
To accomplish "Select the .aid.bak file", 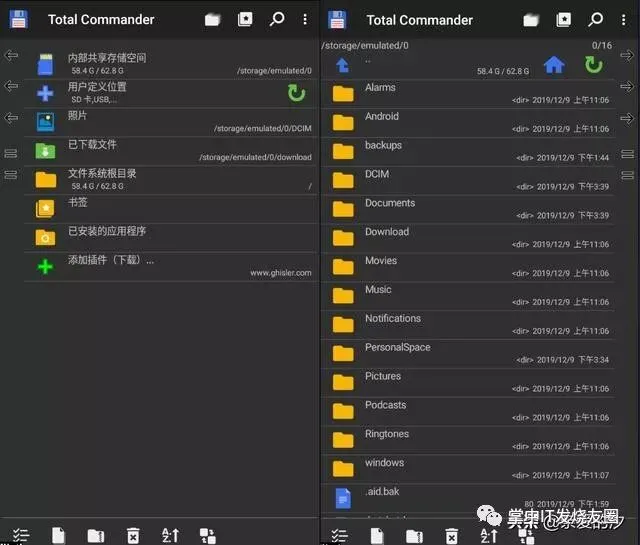I will coord(469,498).
